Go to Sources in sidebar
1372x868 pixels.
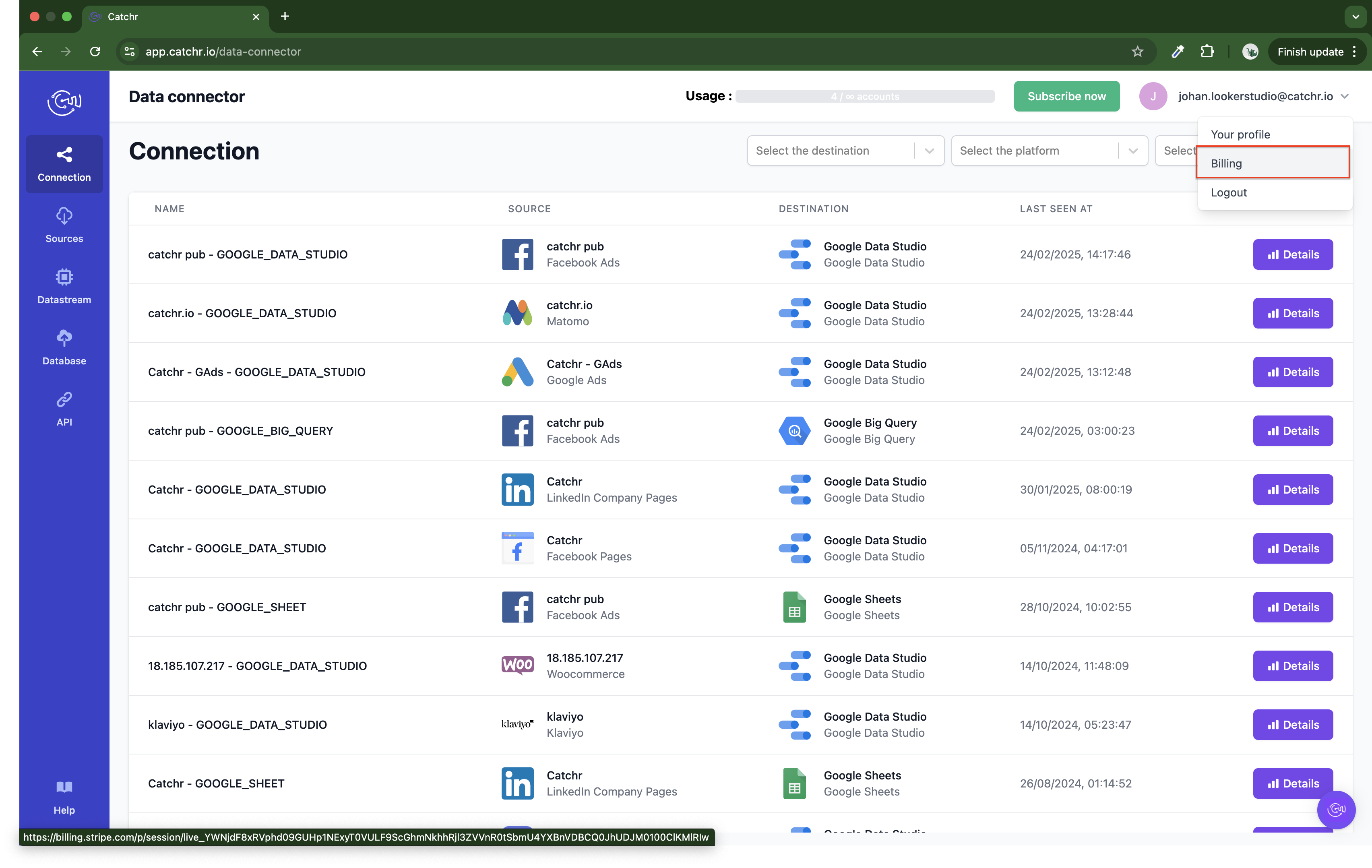click(x=64, y=225)
